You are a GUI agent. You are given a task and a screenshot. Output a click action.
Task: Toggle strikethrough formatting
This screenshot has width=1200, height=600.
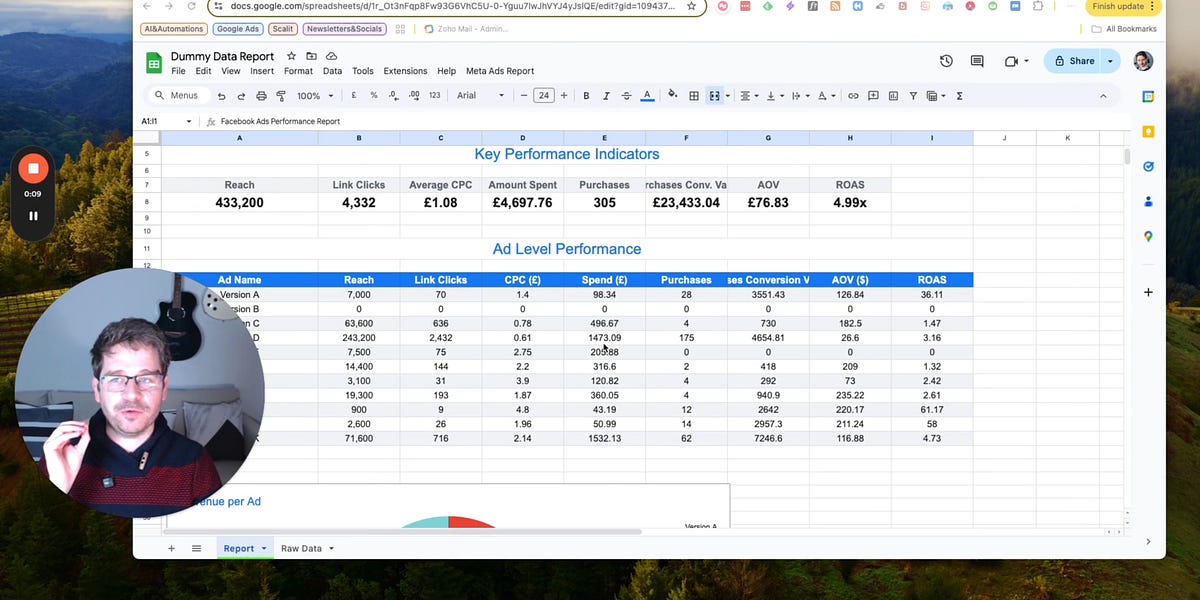point(626,96)
